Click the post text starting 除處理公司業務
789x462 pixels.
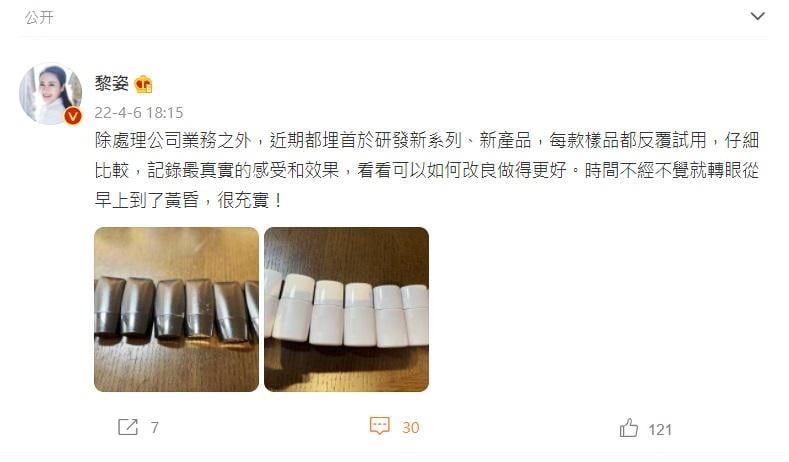coord(426,140)
